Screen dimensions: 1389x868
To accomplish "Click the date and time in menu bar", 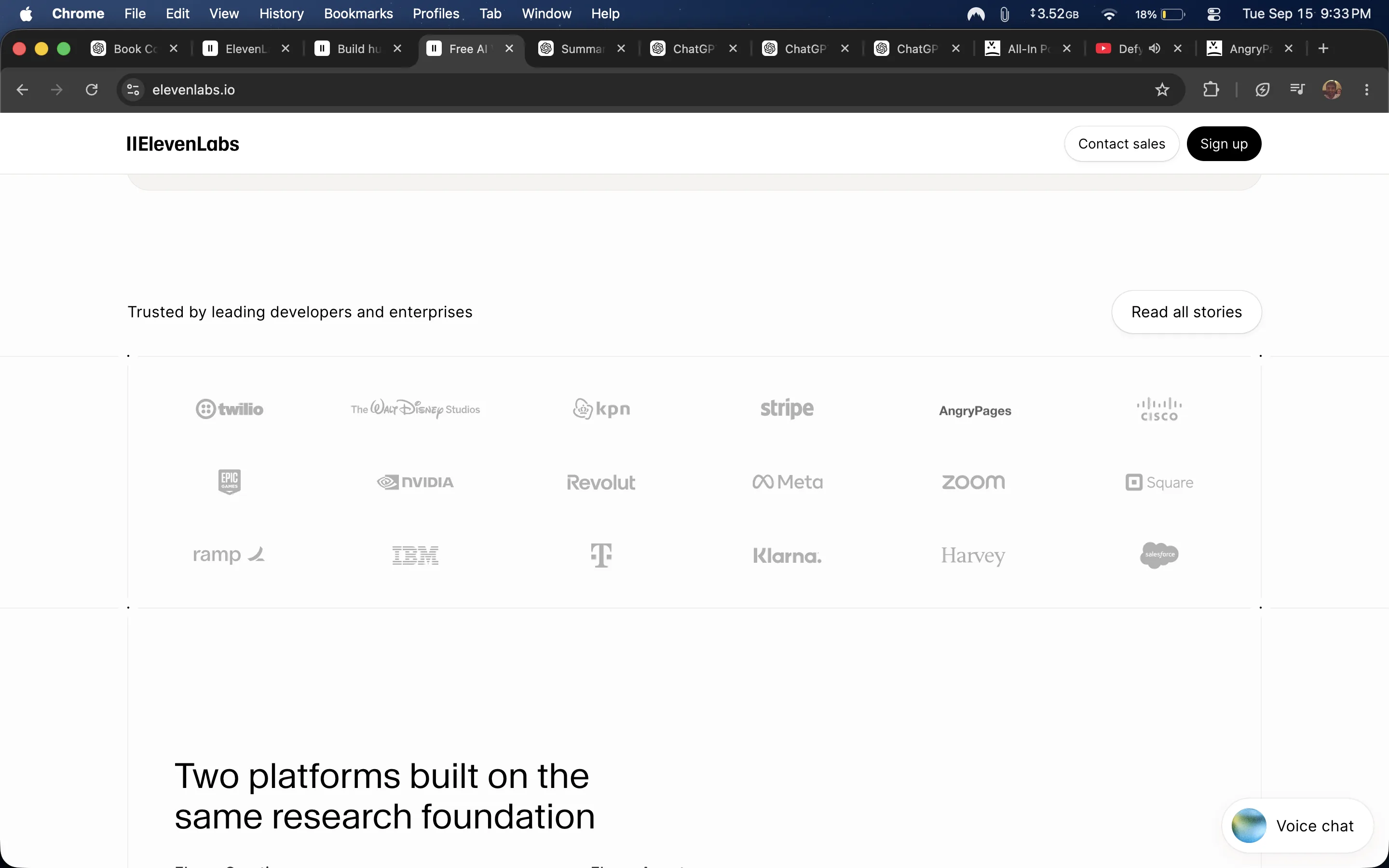I will pos(1307,14).
